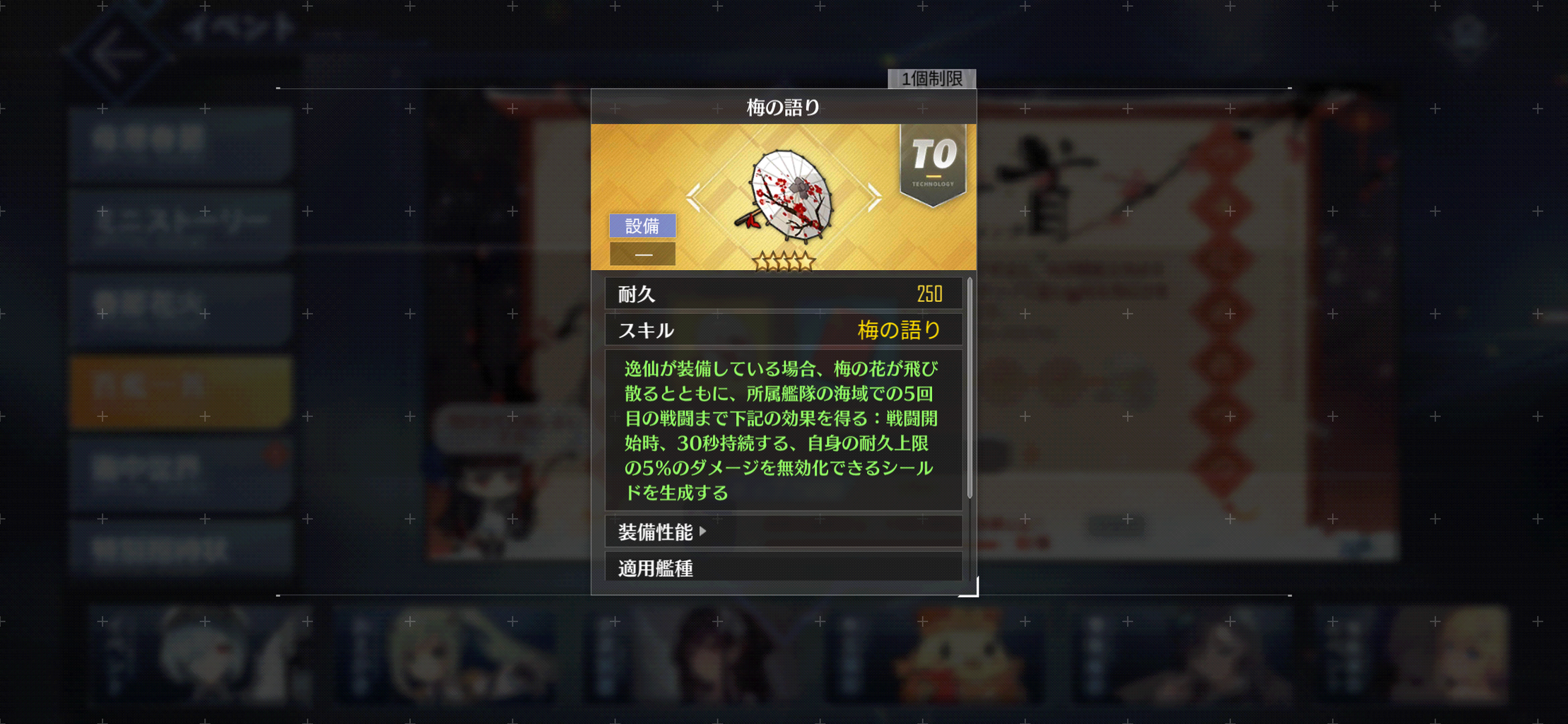
Task: Expand the 装備性能 section
Action: coord(784,532)
